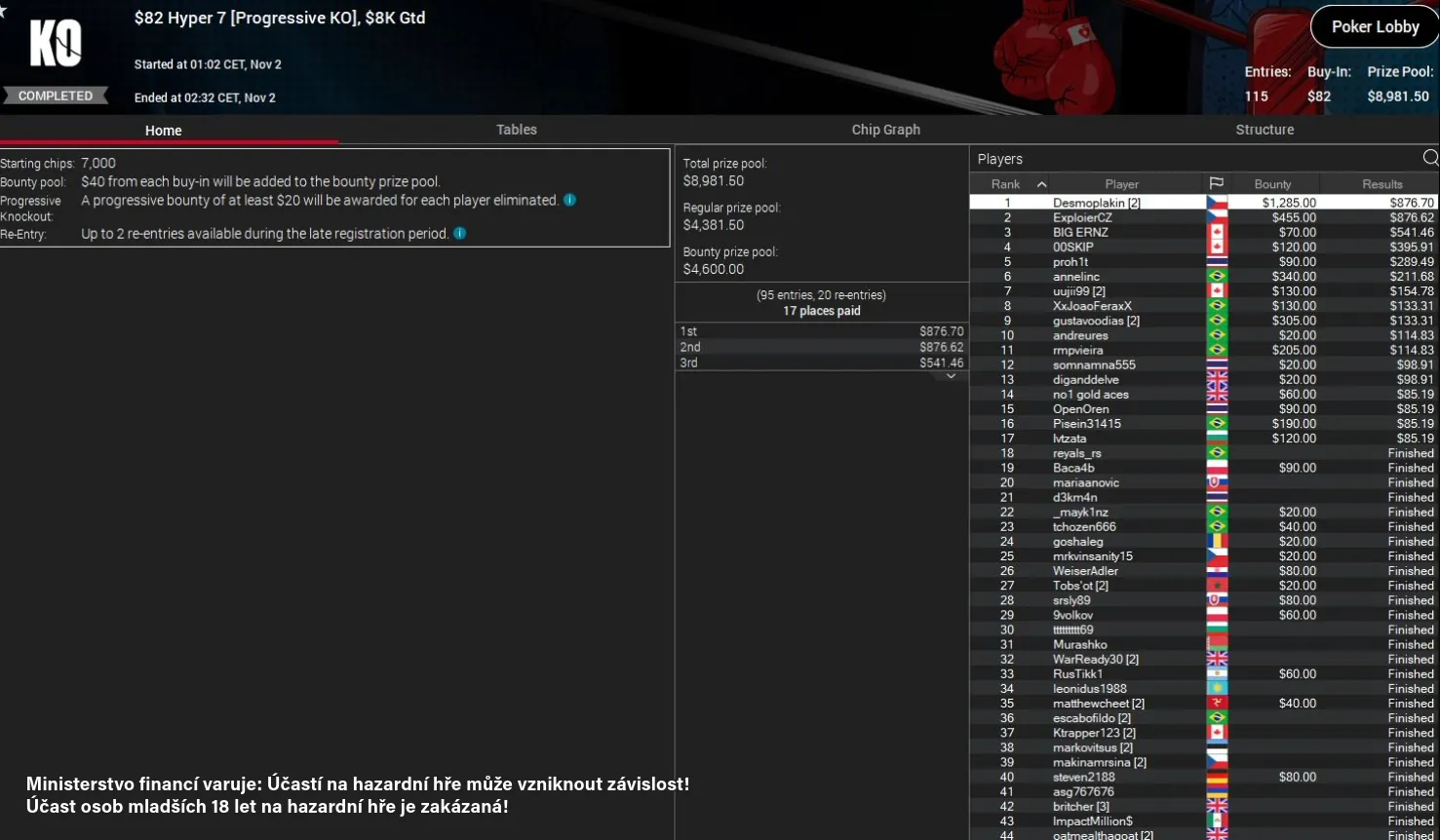Screen dimensions: 1440x840
Task: Click the Brazil flag next to XxJoaoFeraxX
Action: point(1217,305)
